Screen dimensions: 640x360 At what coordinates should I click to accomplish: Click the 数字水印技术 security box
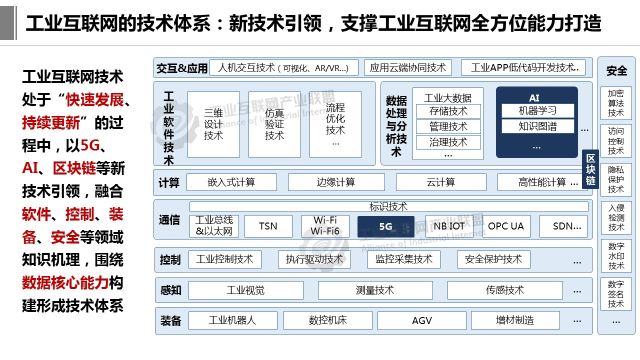(616, 256)
